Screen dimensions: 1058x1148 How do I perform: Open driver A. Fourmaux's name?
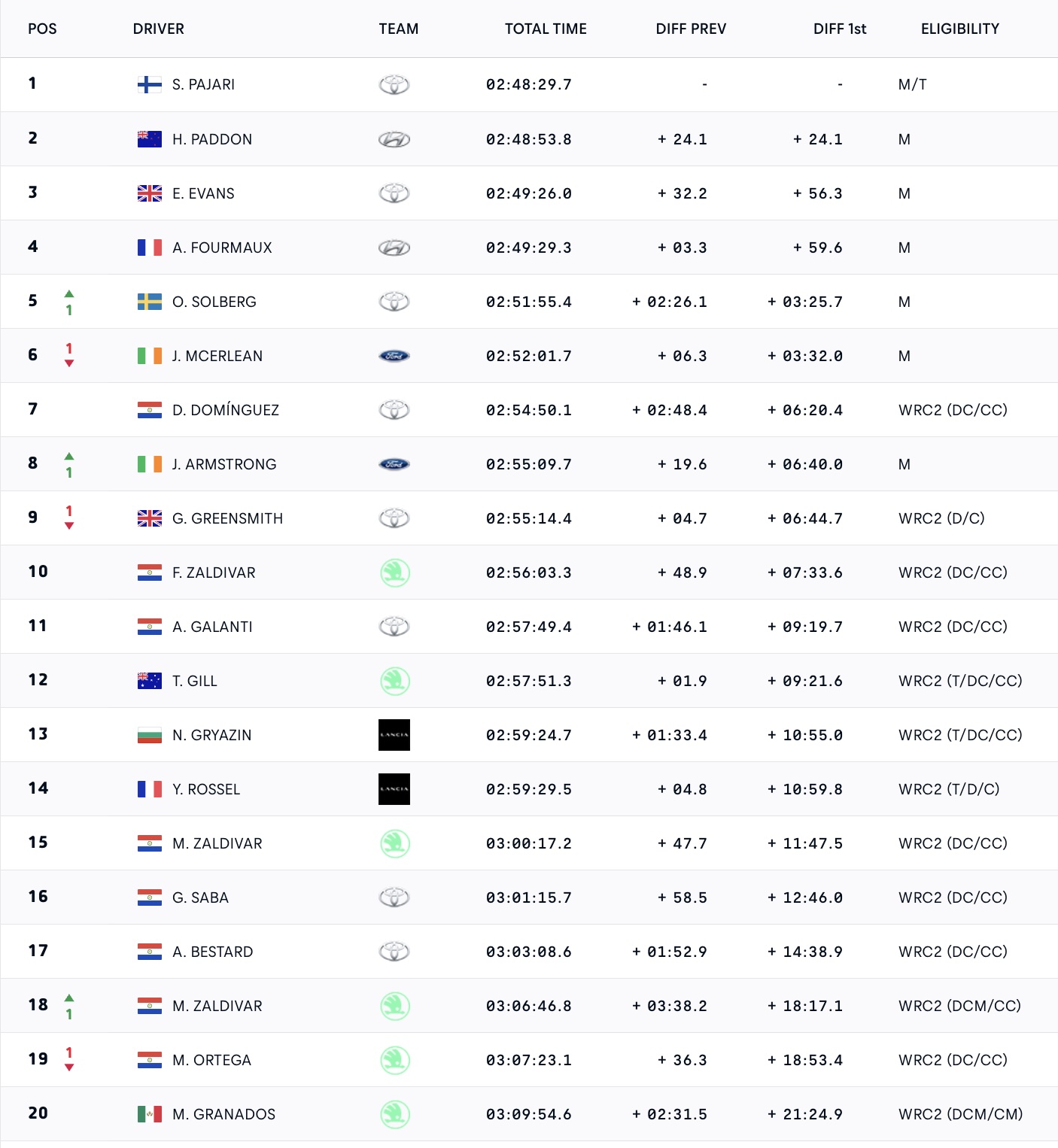point(222,248)
